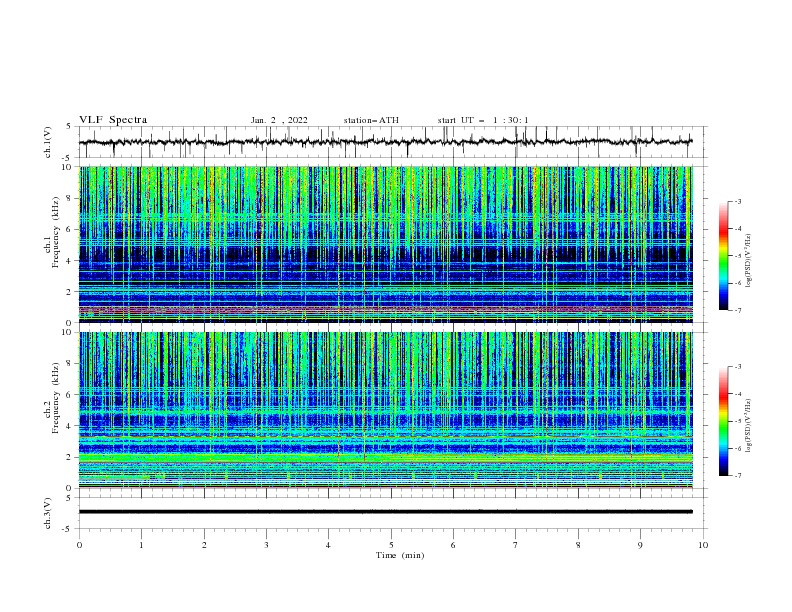Click the "Time (min)" x-axis label
The image size is (792, 612).
pos(400,555)
